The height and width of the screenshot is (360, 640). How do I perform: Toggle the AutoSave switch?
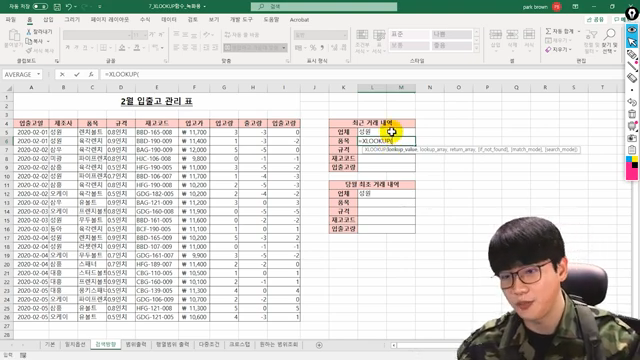click(x=40, y=7)
